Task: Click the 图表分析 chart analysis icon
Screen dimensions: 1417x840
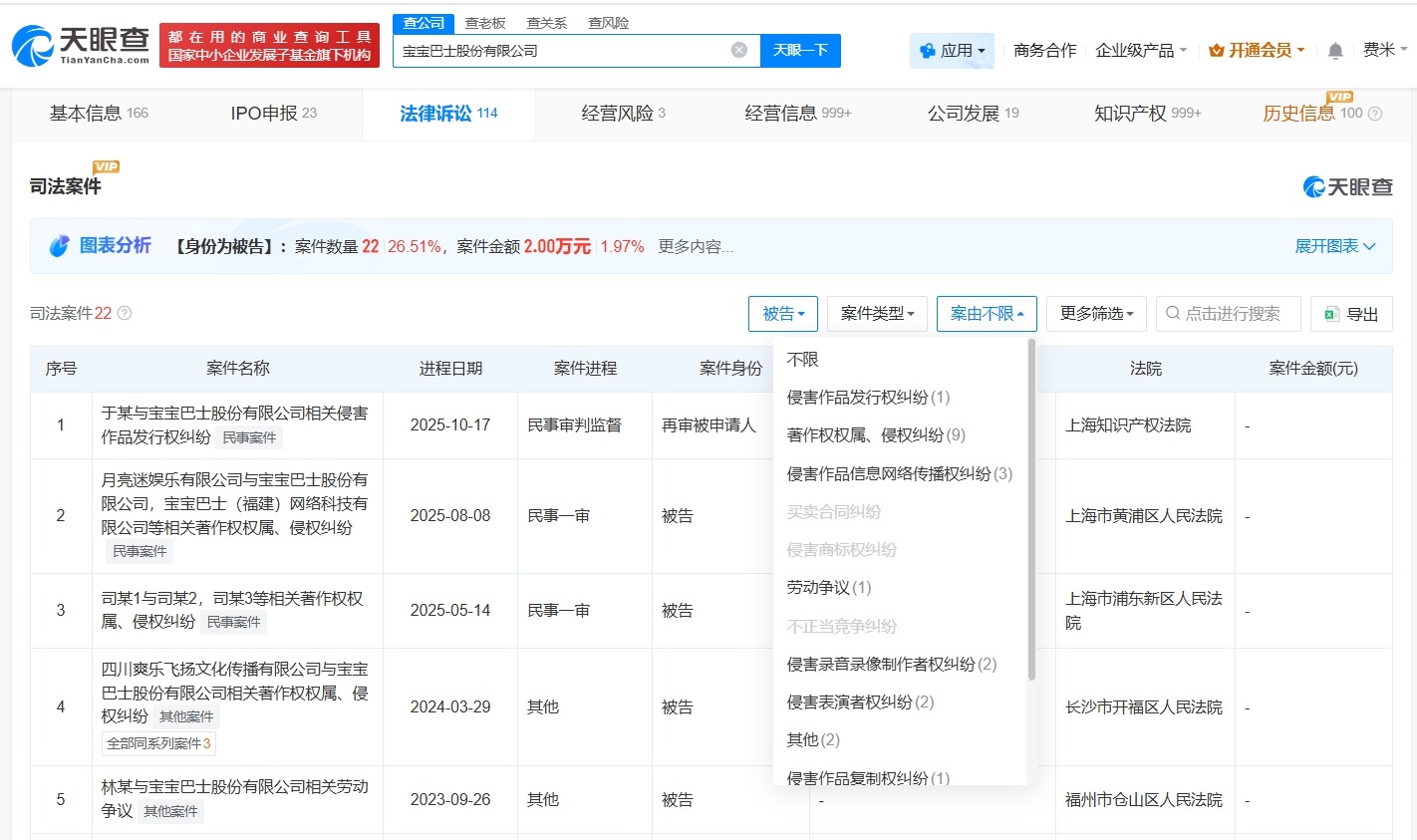Action: click(x=60, y=245)
